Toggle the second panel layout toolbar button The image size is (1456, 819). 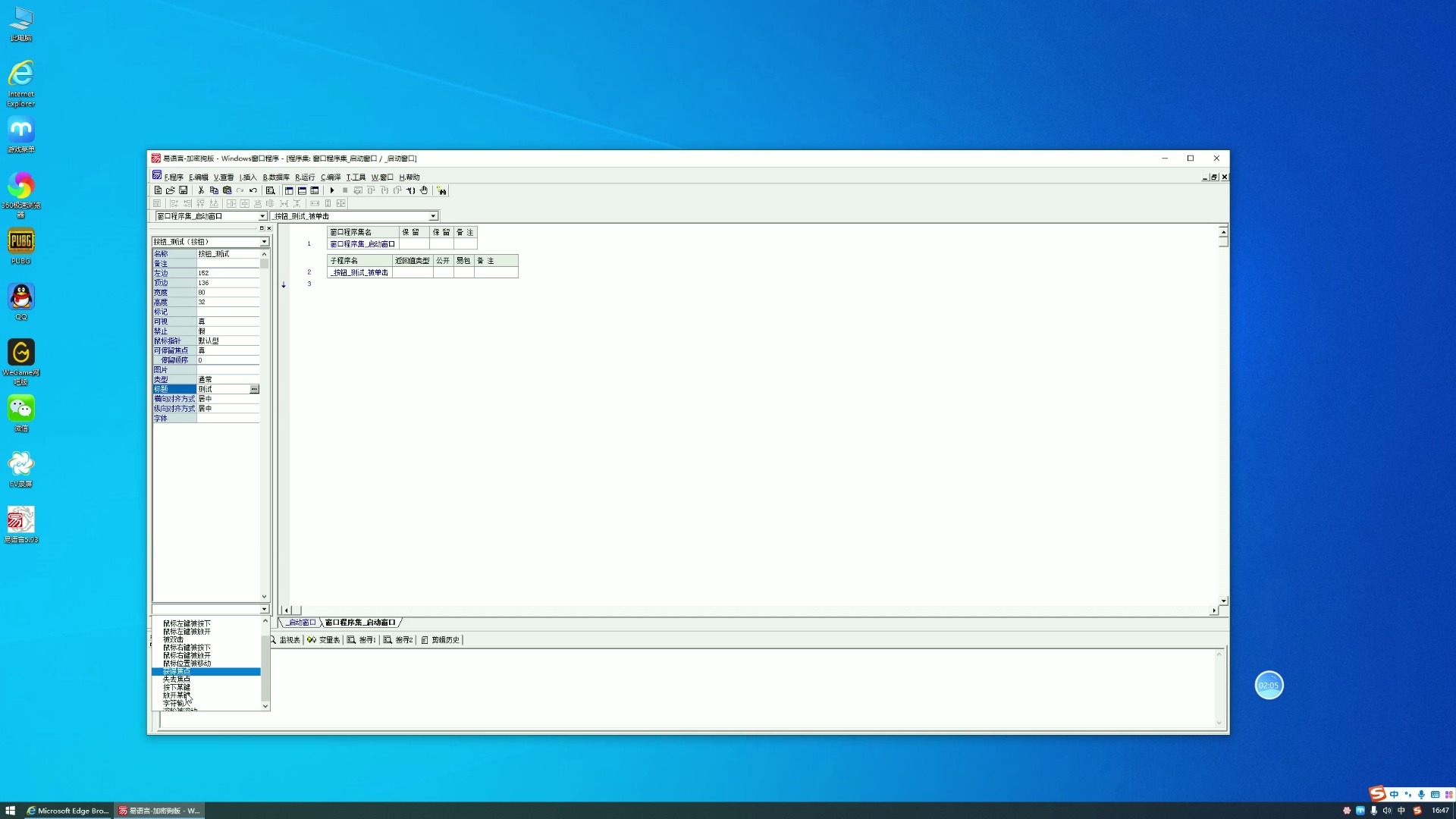[x=302, y=190]
